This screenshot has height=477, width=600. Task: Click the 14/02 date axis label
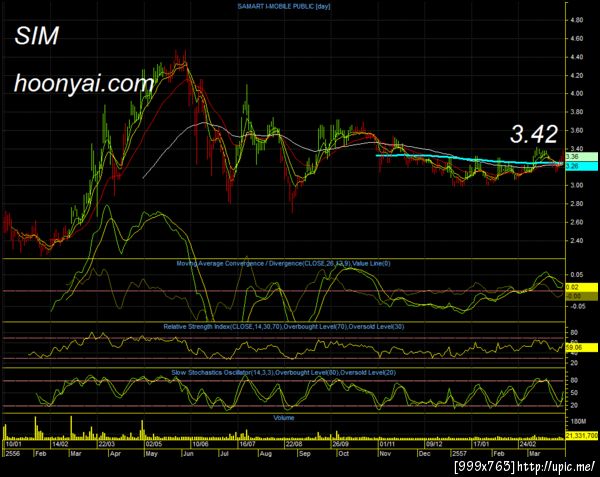60,444
